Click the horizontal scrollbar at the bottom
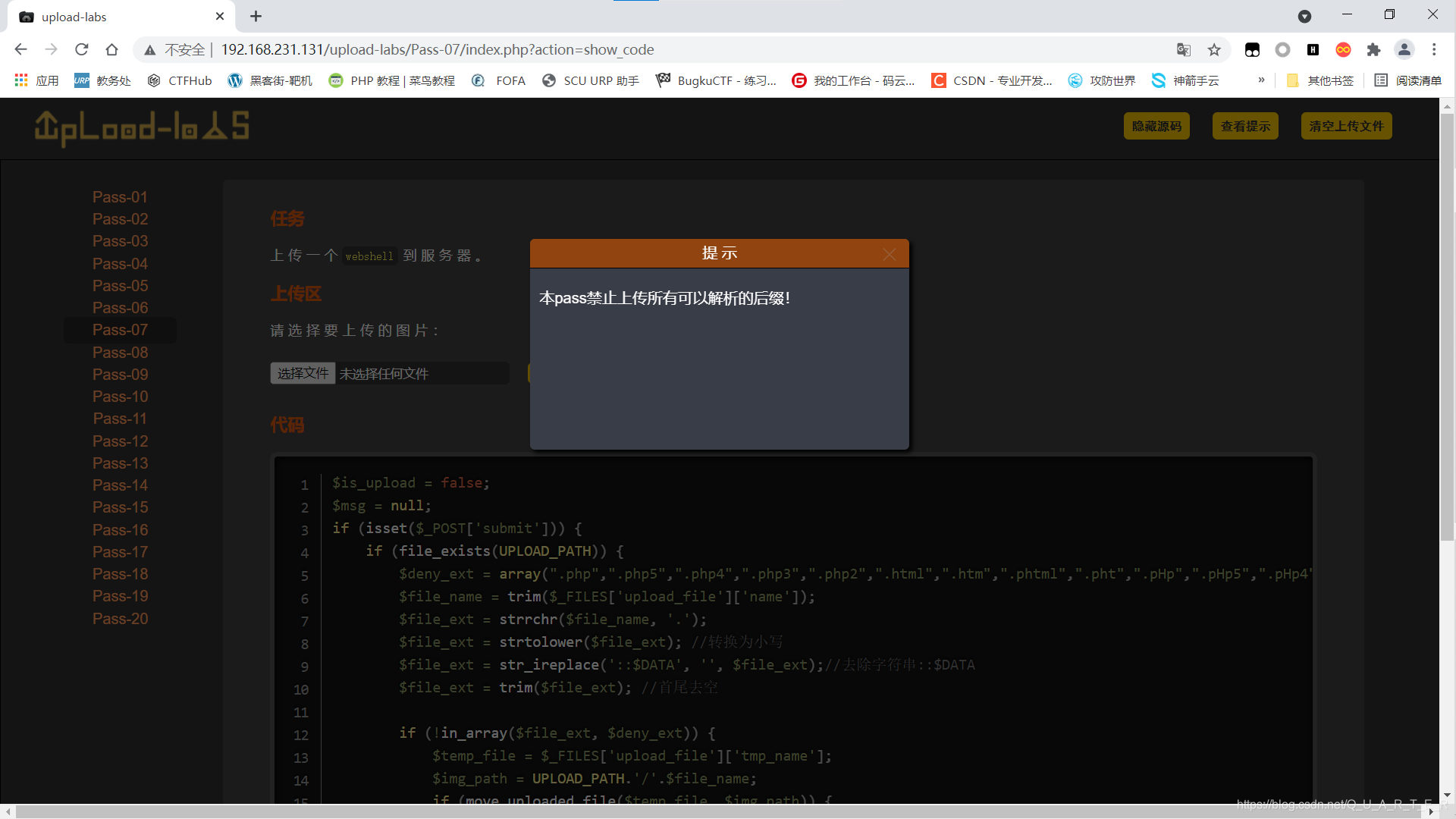Screen dimensions: 1456x819 [719, 811]
